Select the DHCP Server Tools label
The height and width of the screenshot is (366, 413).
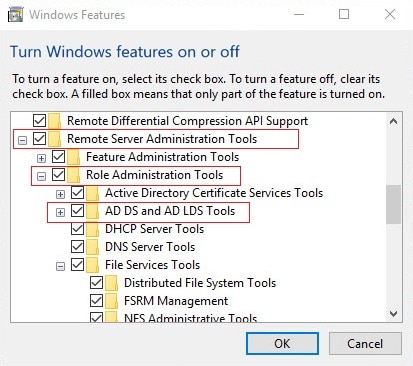[154, 229]
